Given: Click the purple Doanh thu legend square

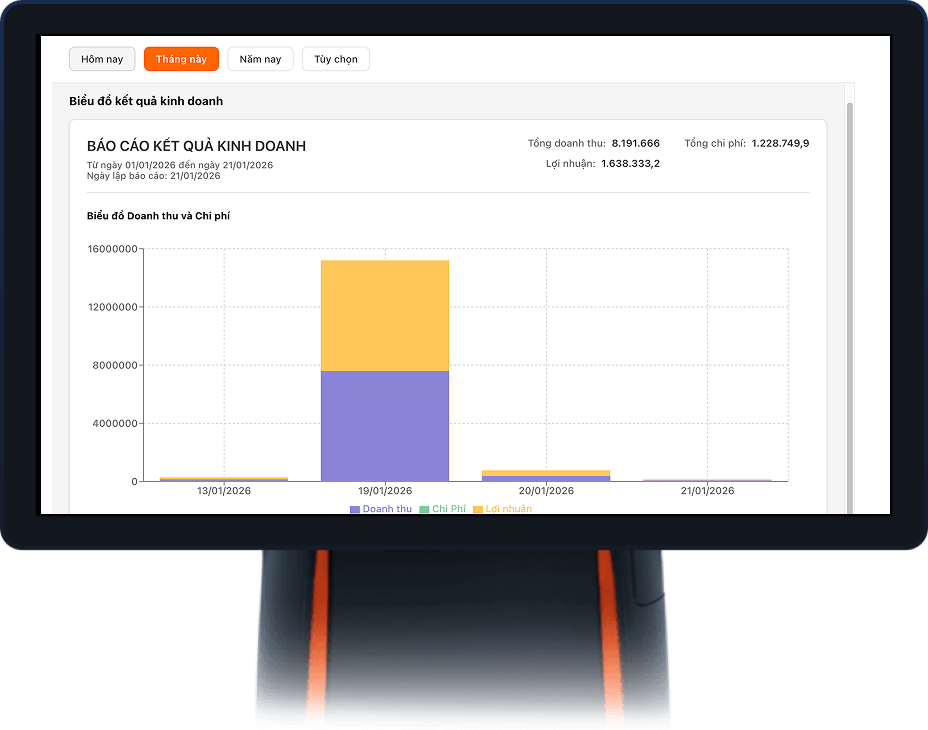Looking at the screenshot, I should (x=355, y=510).
